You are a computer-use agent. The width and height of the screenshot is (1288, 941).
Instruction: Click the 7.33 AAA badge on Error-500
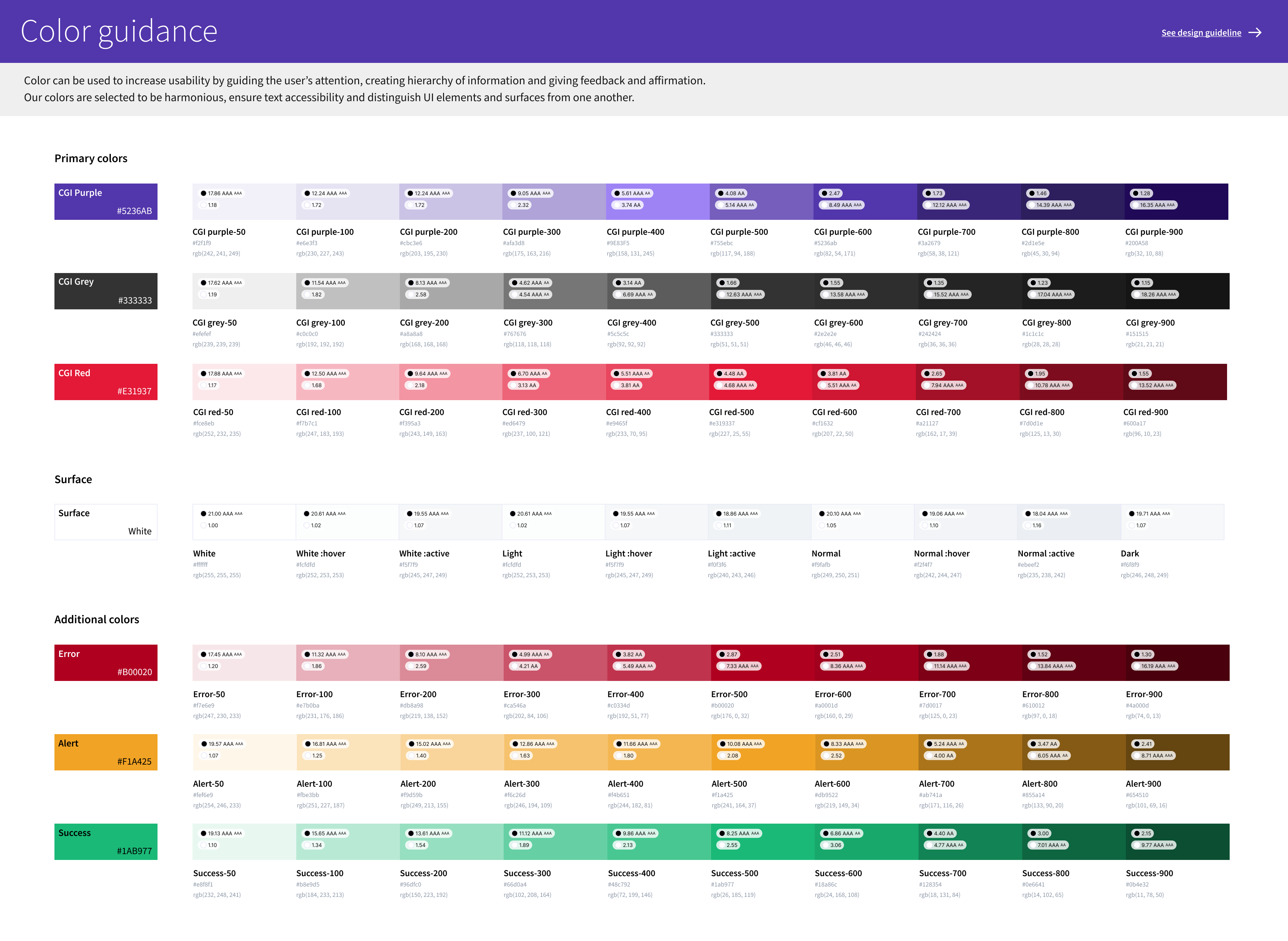pos(739,666)
